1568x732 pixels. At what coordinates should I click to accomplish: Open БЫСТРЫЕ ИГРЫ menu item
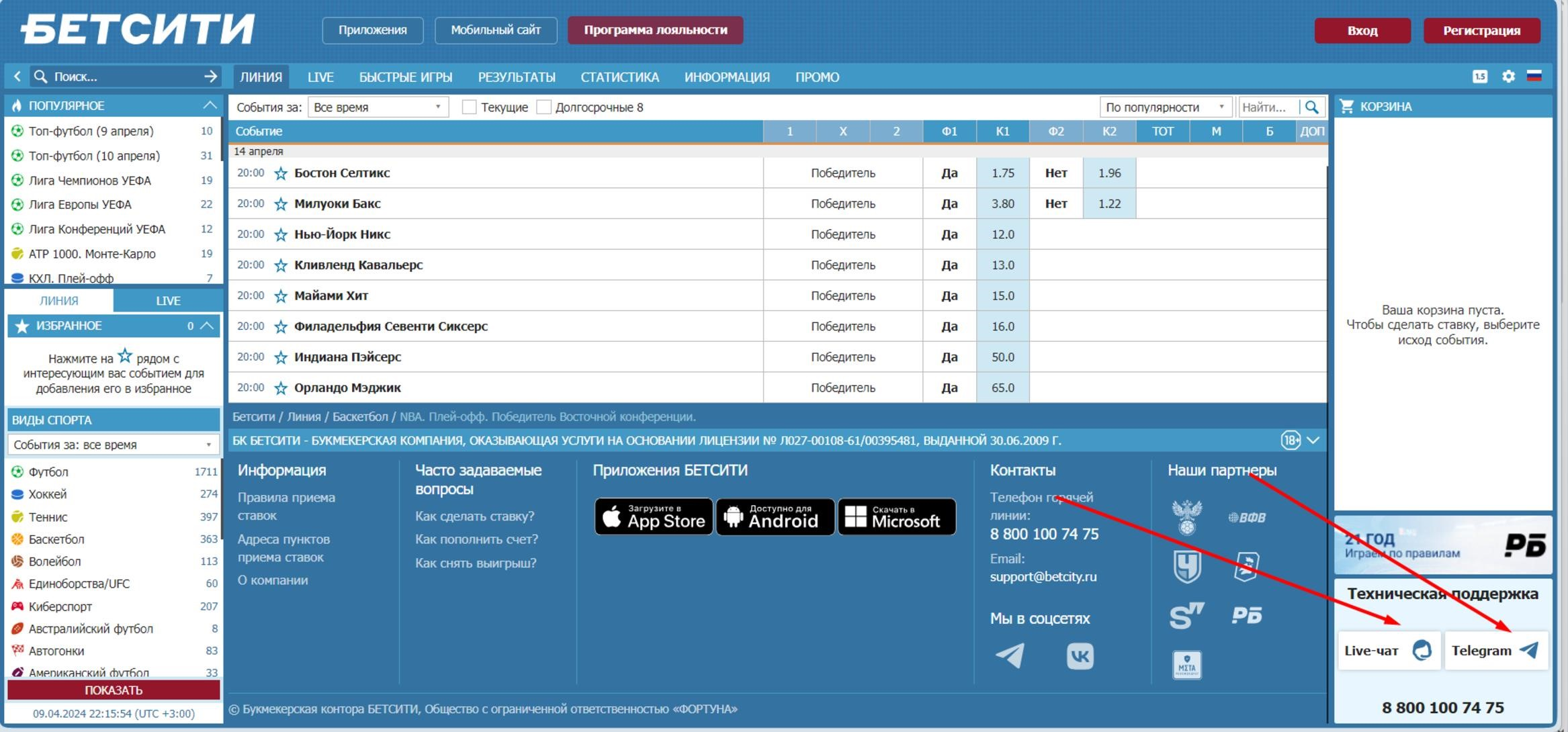coord(406,77)
